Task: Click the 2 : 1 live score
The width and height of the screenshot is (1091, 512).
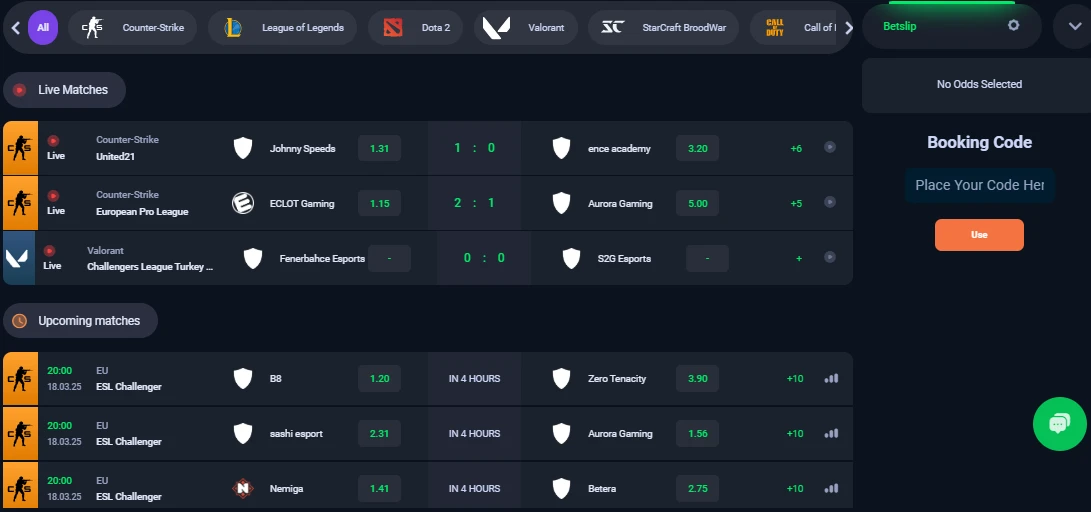Action: coord(475,202)
